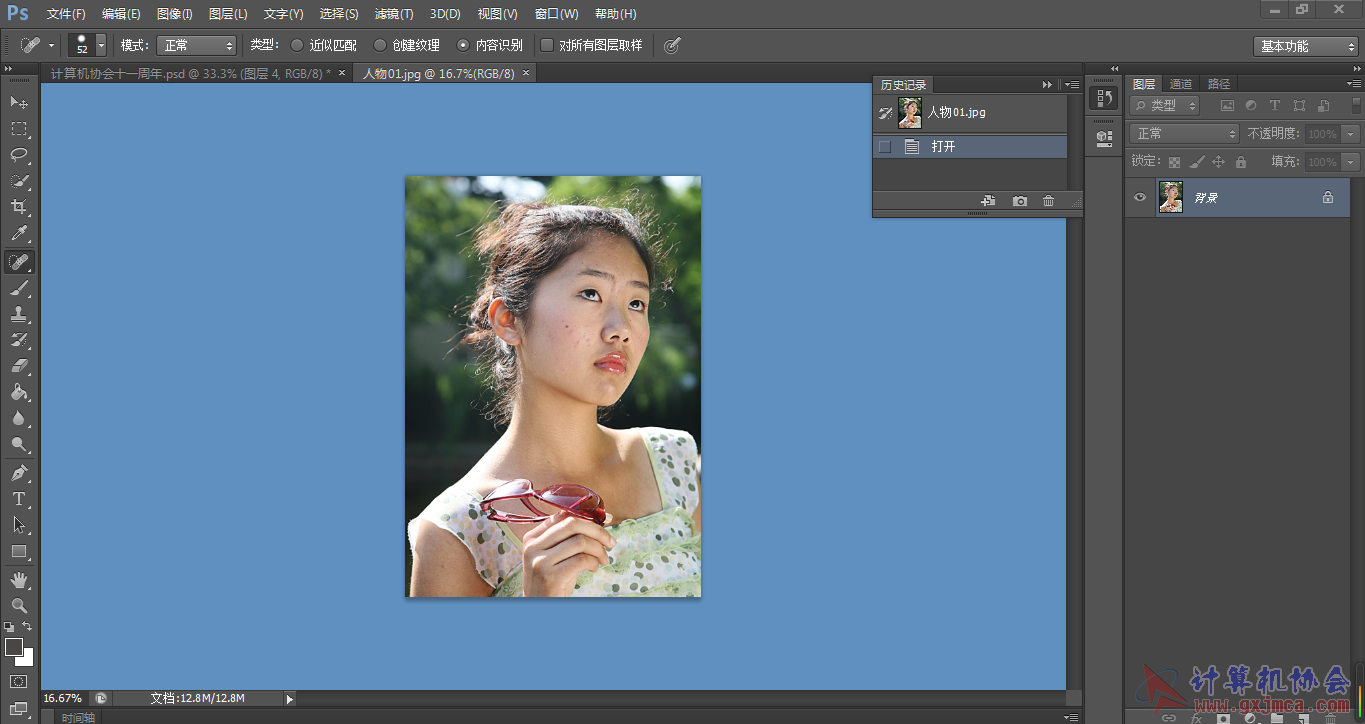
Task: Open History panel flyout menu
Action: pos(1072,85)
